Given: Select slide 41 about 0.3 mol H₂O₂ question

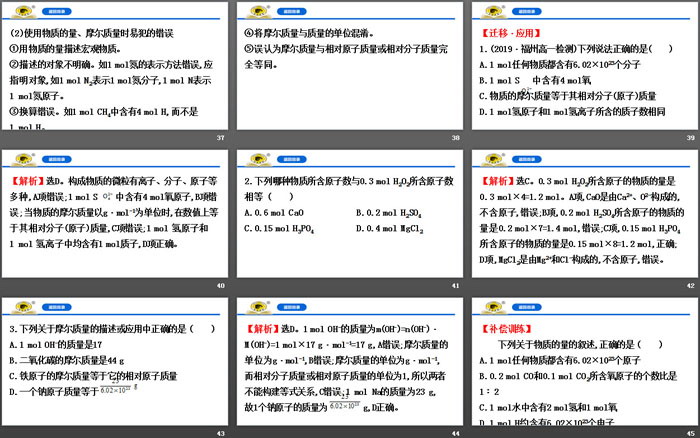Looking at the screenshot, I should click(350, 213).
